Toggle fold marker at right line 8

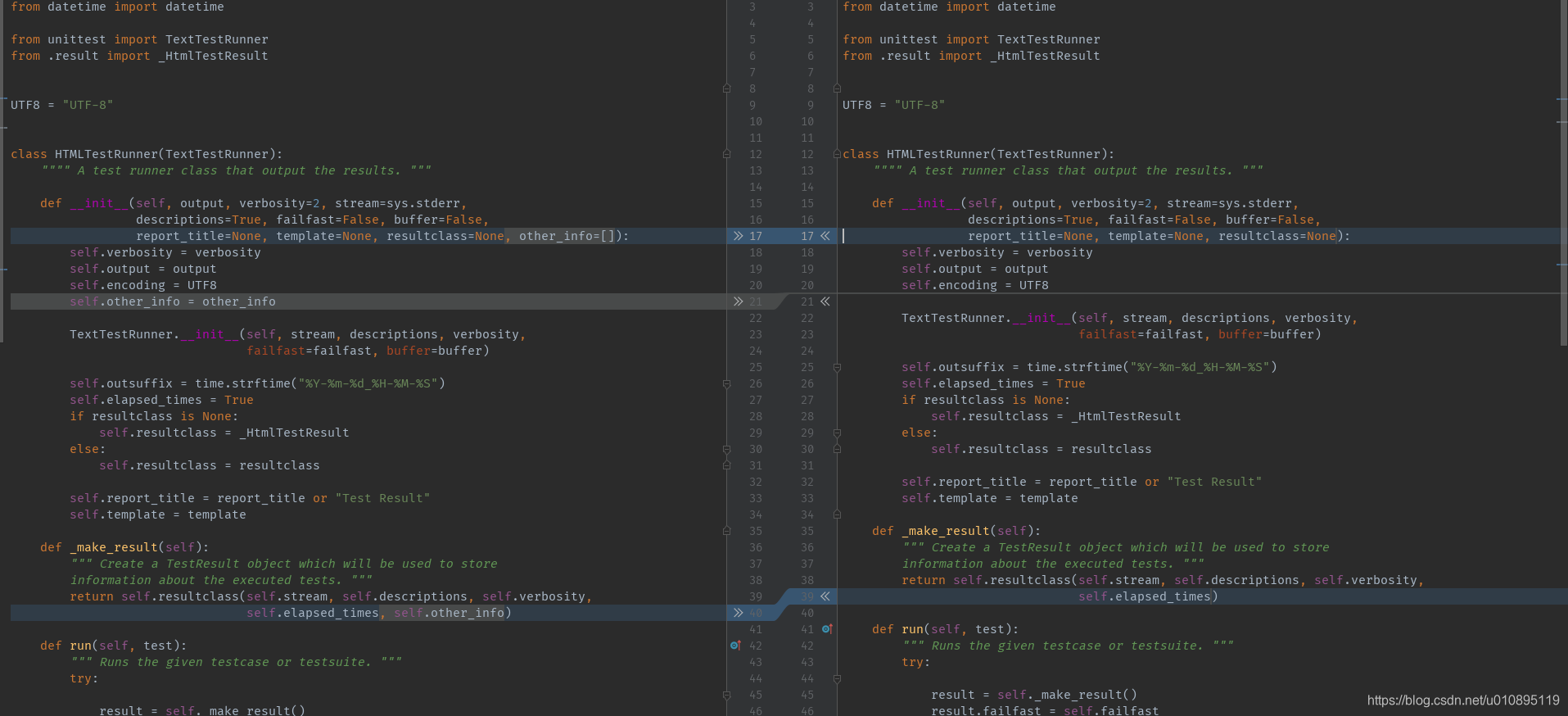click(x=837, y=88)
